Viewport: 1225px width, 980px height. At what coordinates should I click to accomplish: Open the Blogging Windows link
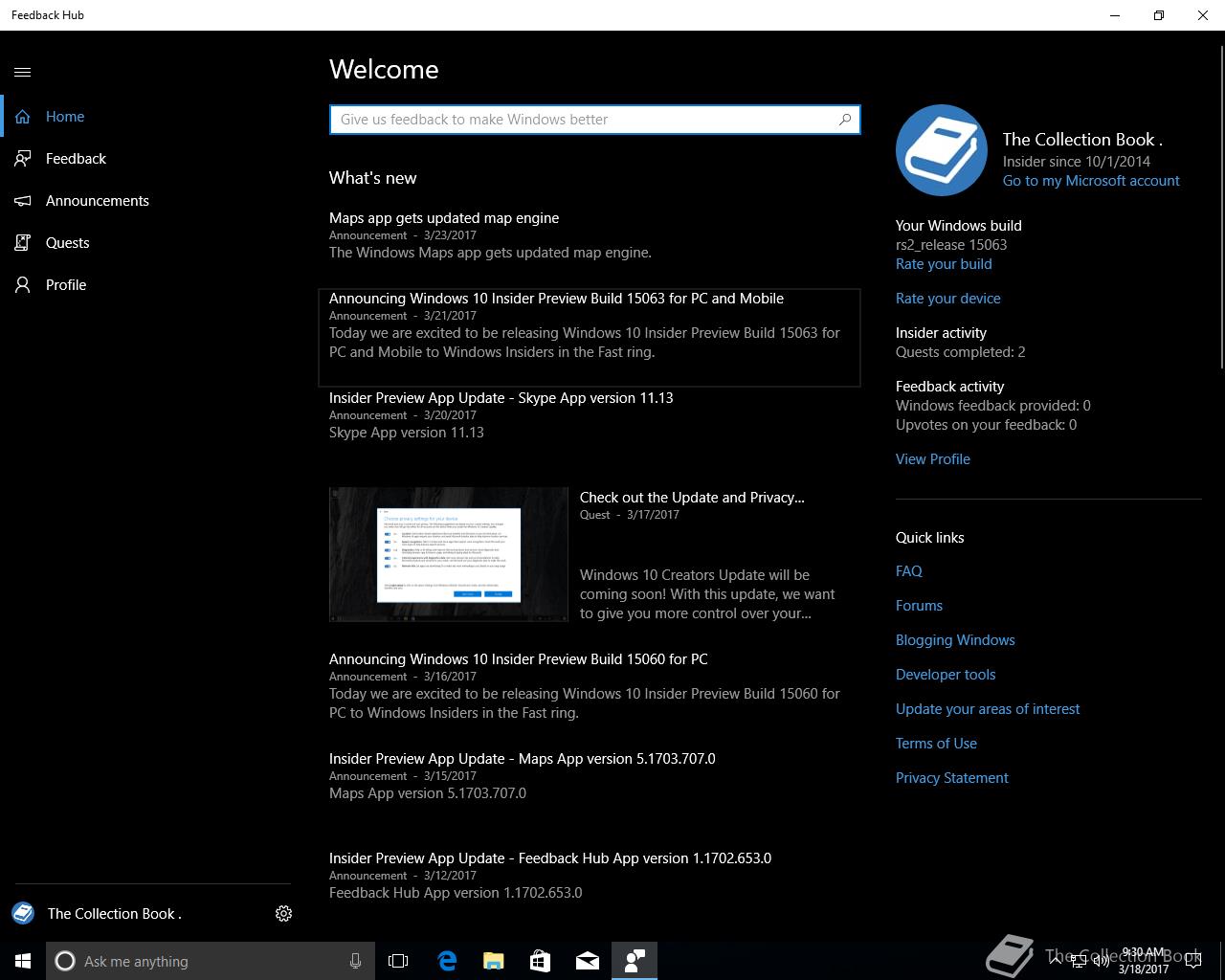click(x=955, y=640)
